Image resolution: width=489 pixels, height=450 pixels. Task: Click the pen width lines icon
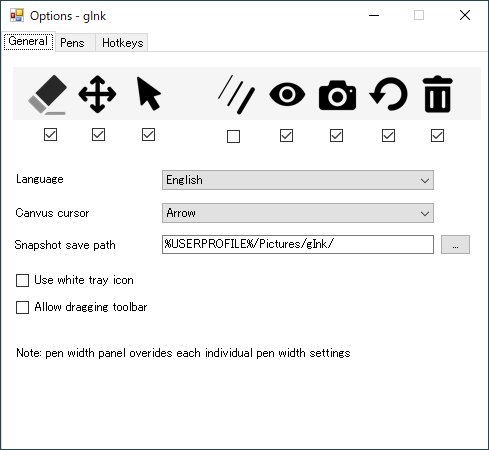tap(236, 95)
